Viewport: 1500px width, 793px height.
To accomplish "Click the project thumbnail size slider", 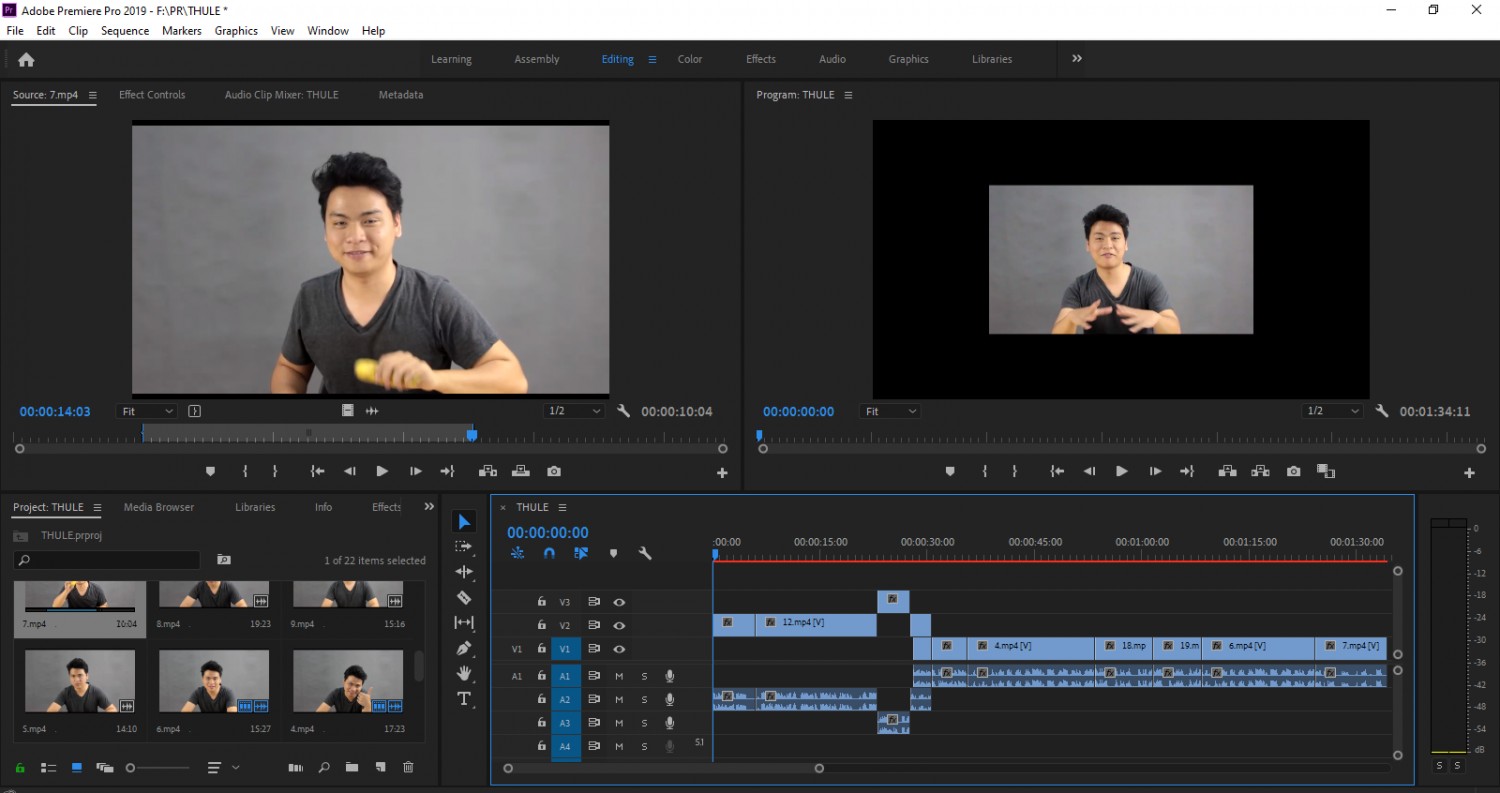I will pyautogui.click(x=159, y=768).
